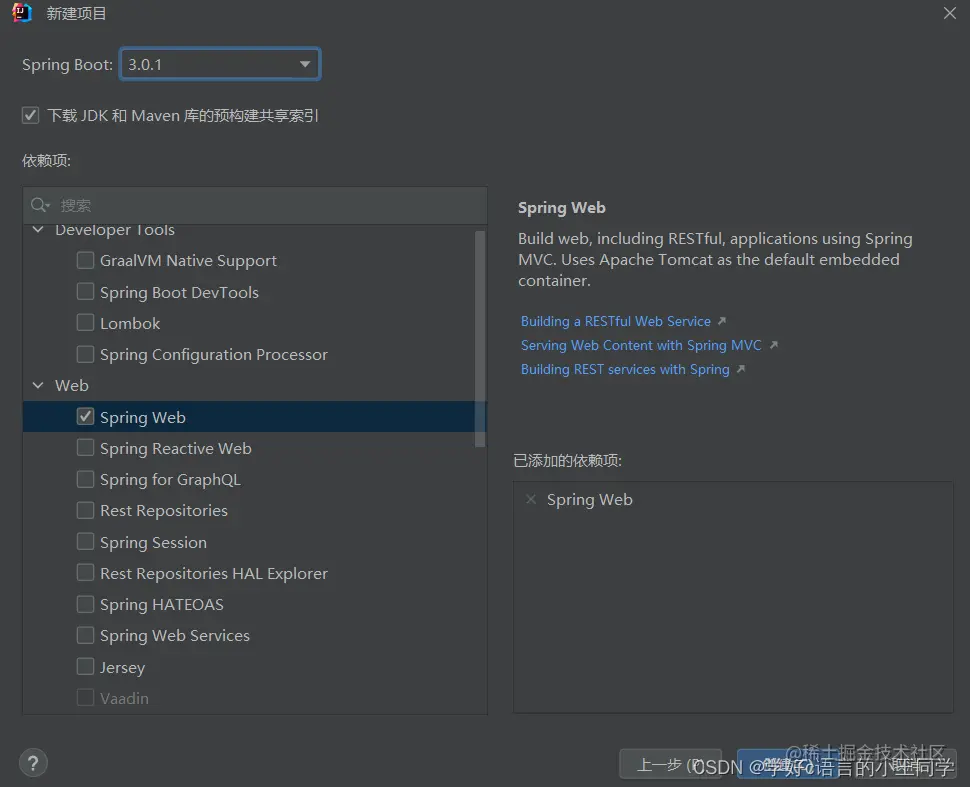Select the Rest Repositories HAL Explorer label
Screen dimensions: 970x787
click(x=213, y=574)
